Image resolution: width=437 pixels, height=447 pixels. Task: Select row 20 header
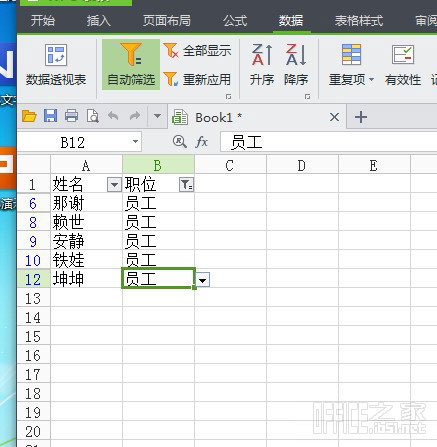coord(33,431)
